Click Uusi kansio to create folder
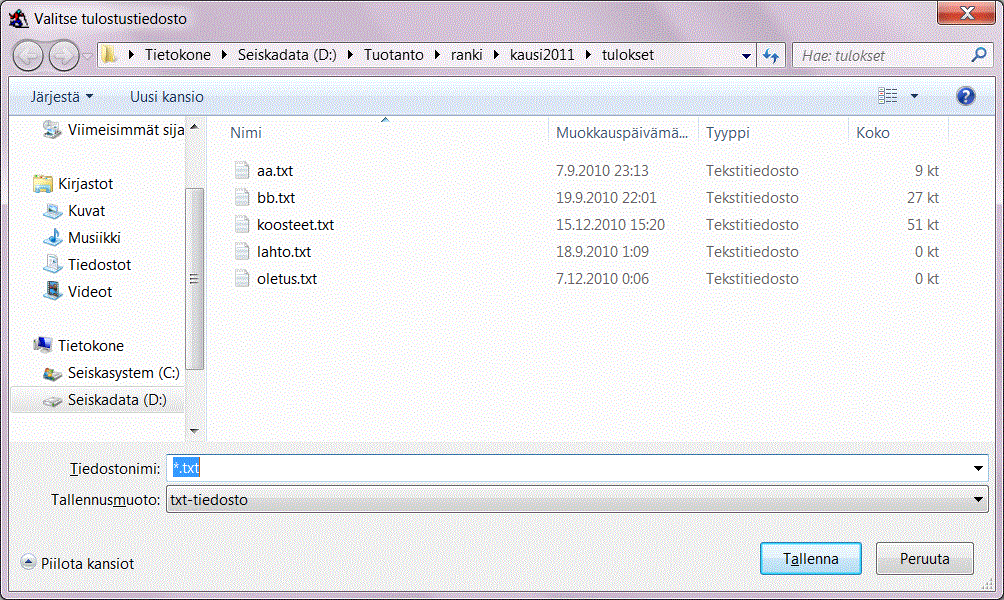1004x600 pixels. click(167, 97)
